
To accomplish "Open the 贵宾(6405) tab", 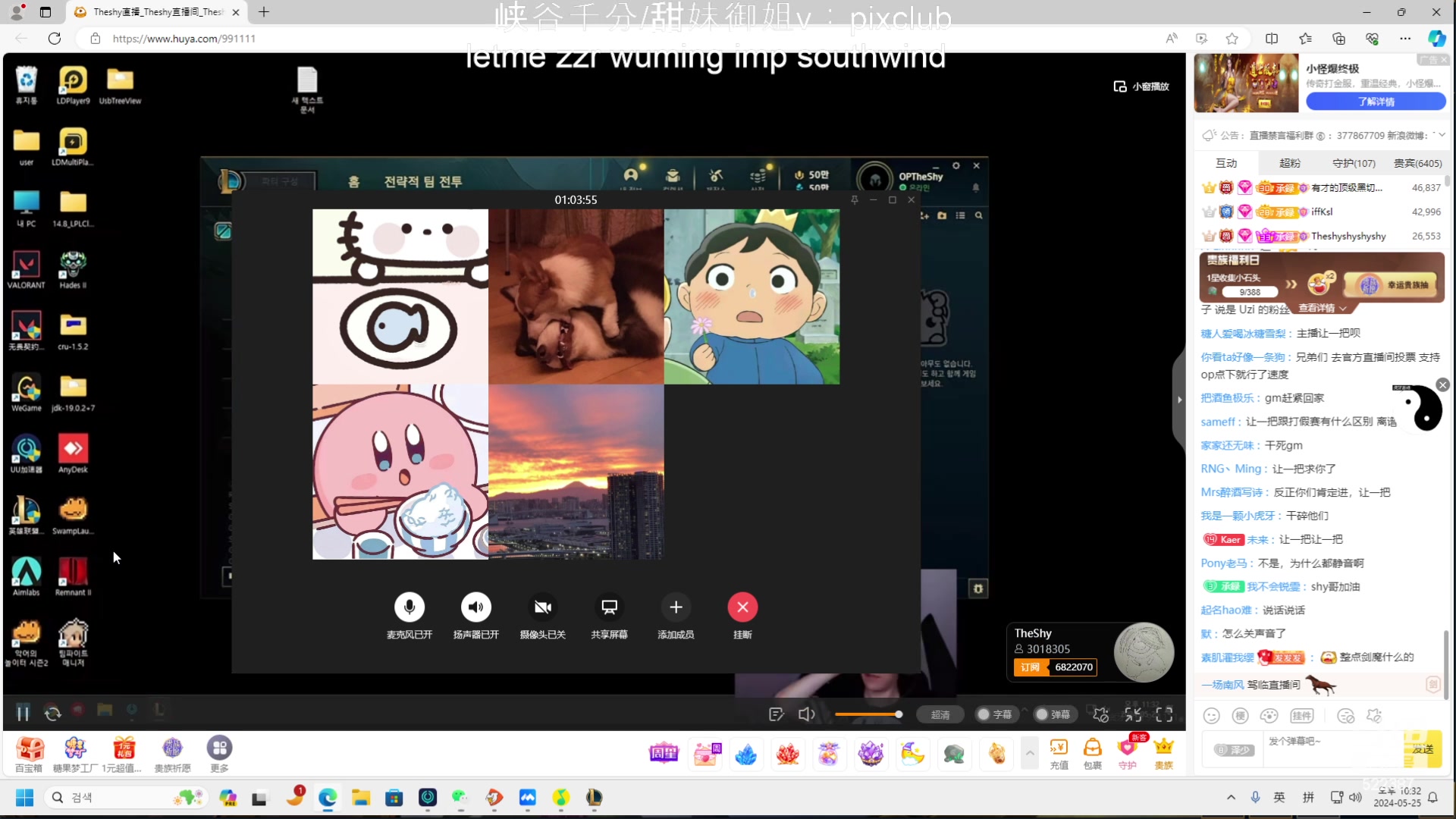I will (x=1417, y=163).
